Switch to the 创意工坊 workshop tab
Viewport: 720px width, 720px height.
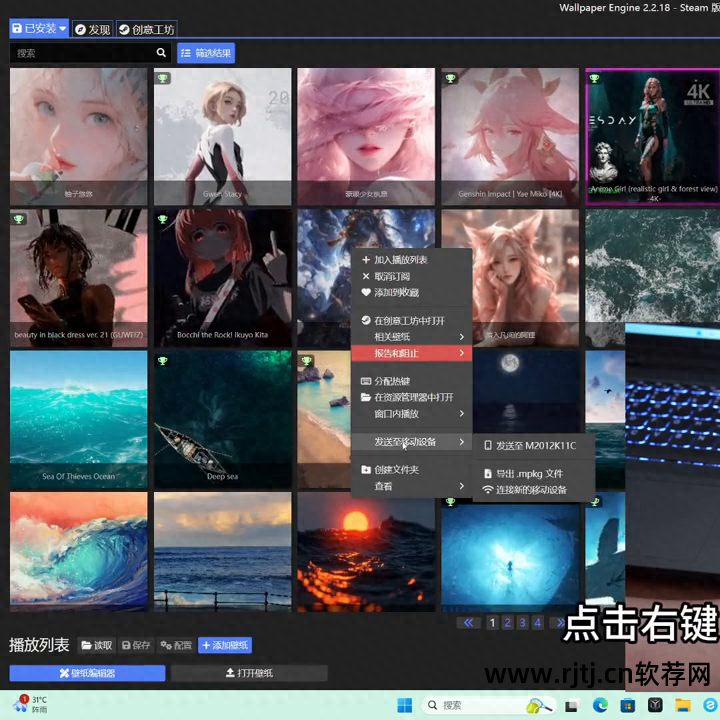146,29
